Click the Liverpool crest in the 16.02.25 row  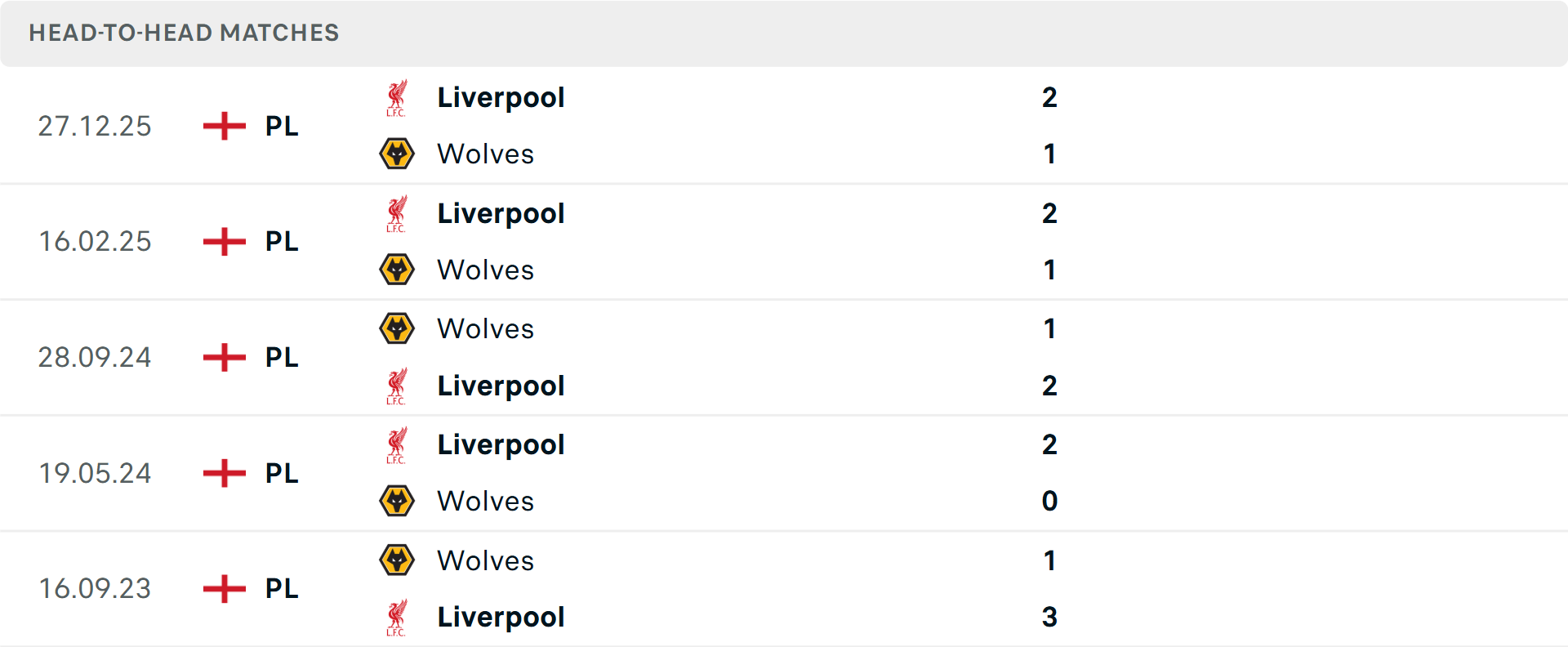398,213
